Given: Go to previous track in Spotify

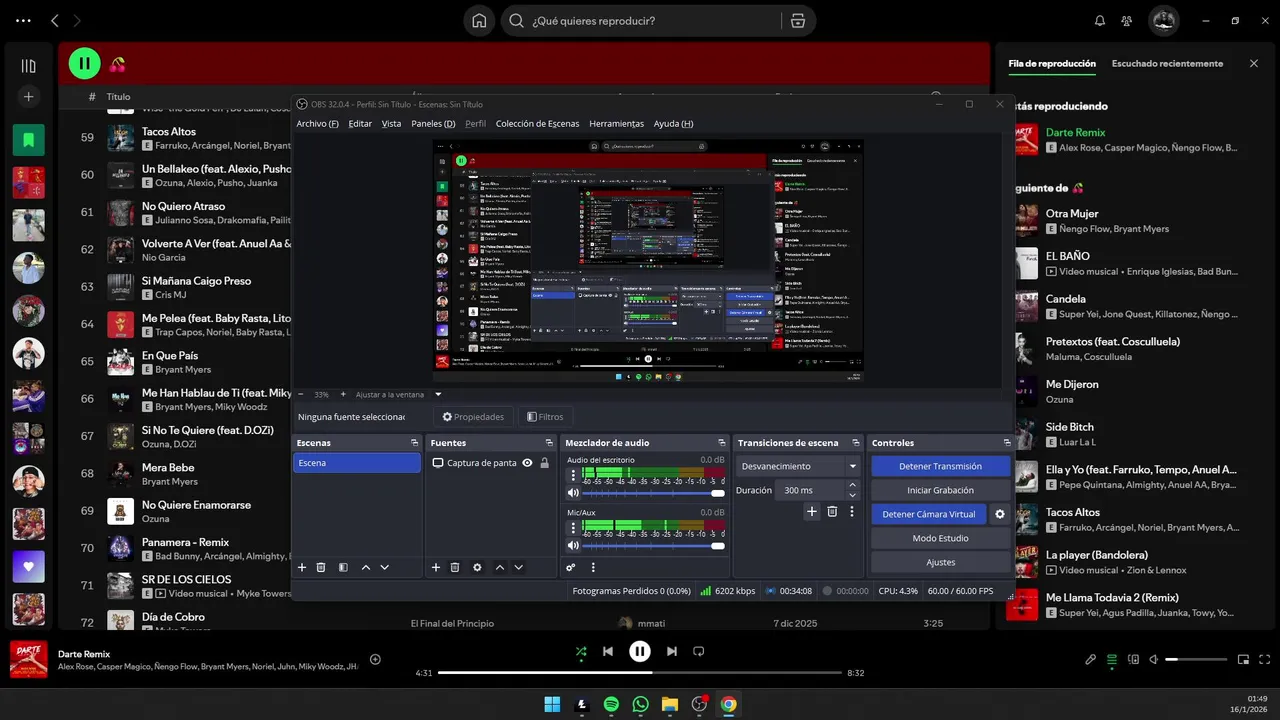Looking at the screenshot, I should (607, 651).
